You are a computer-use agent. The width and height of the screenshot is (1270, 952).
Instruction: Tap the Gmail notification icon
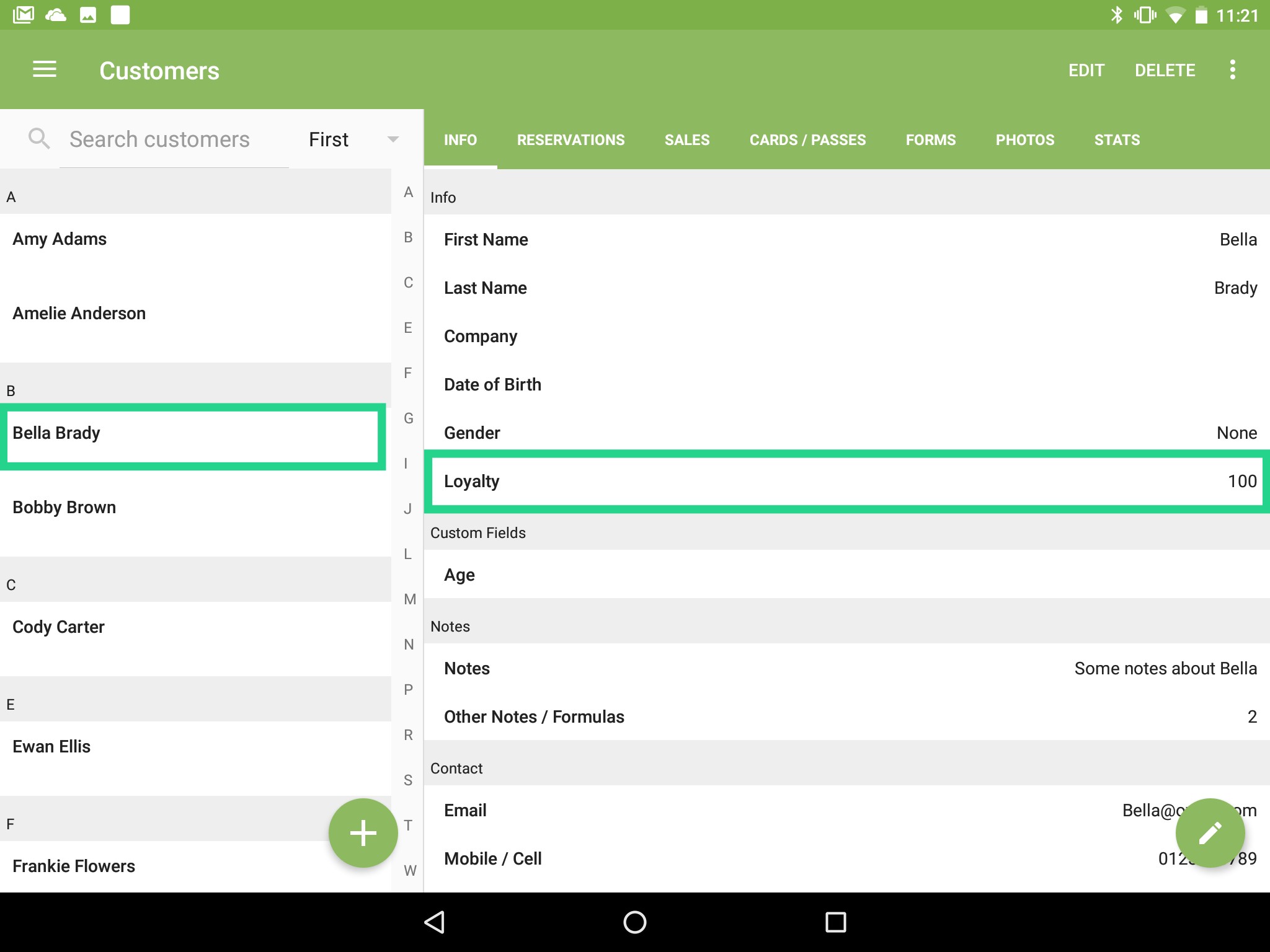24,15
